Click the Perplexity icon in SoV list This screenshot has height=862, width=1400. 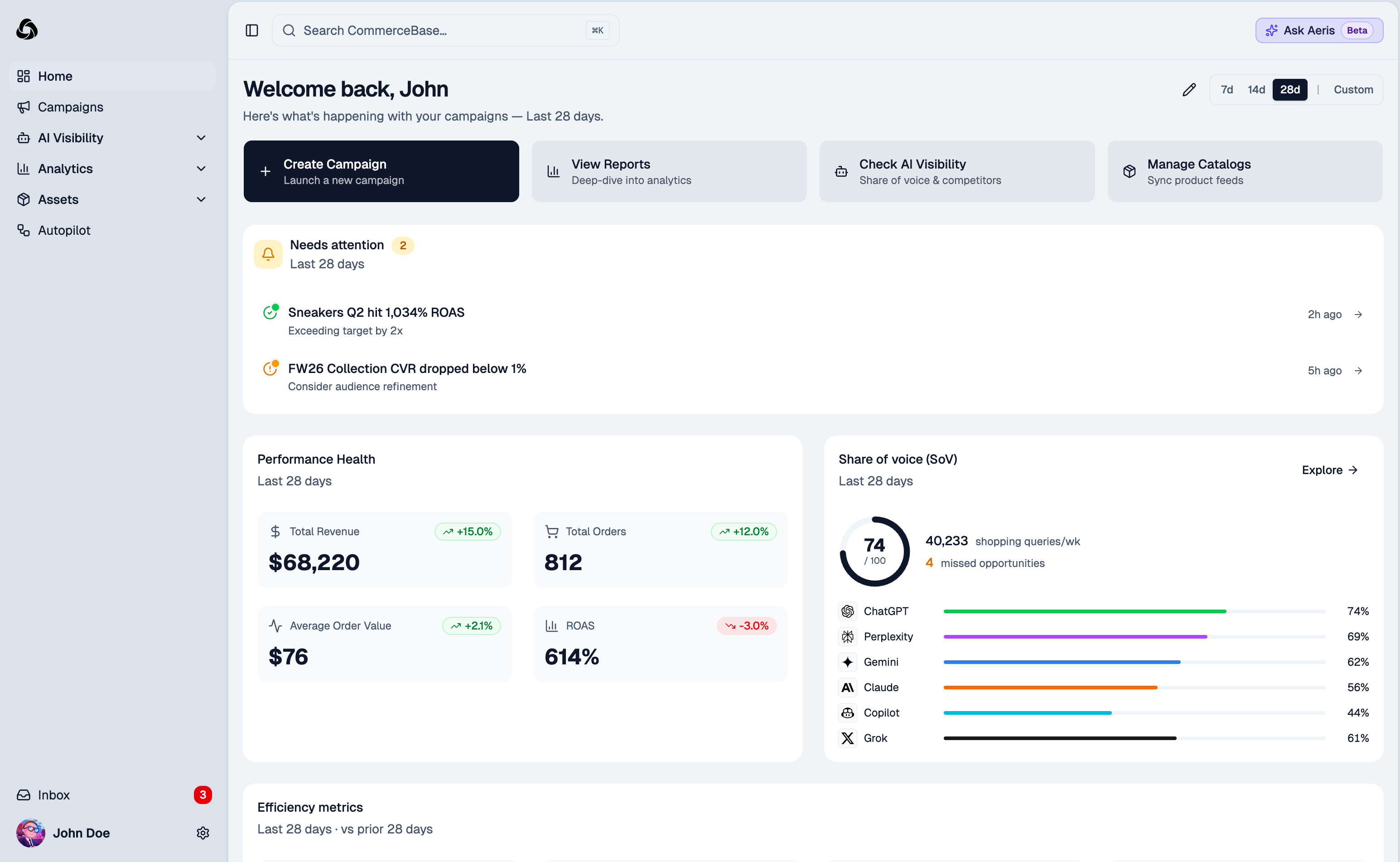coord(847,636)
